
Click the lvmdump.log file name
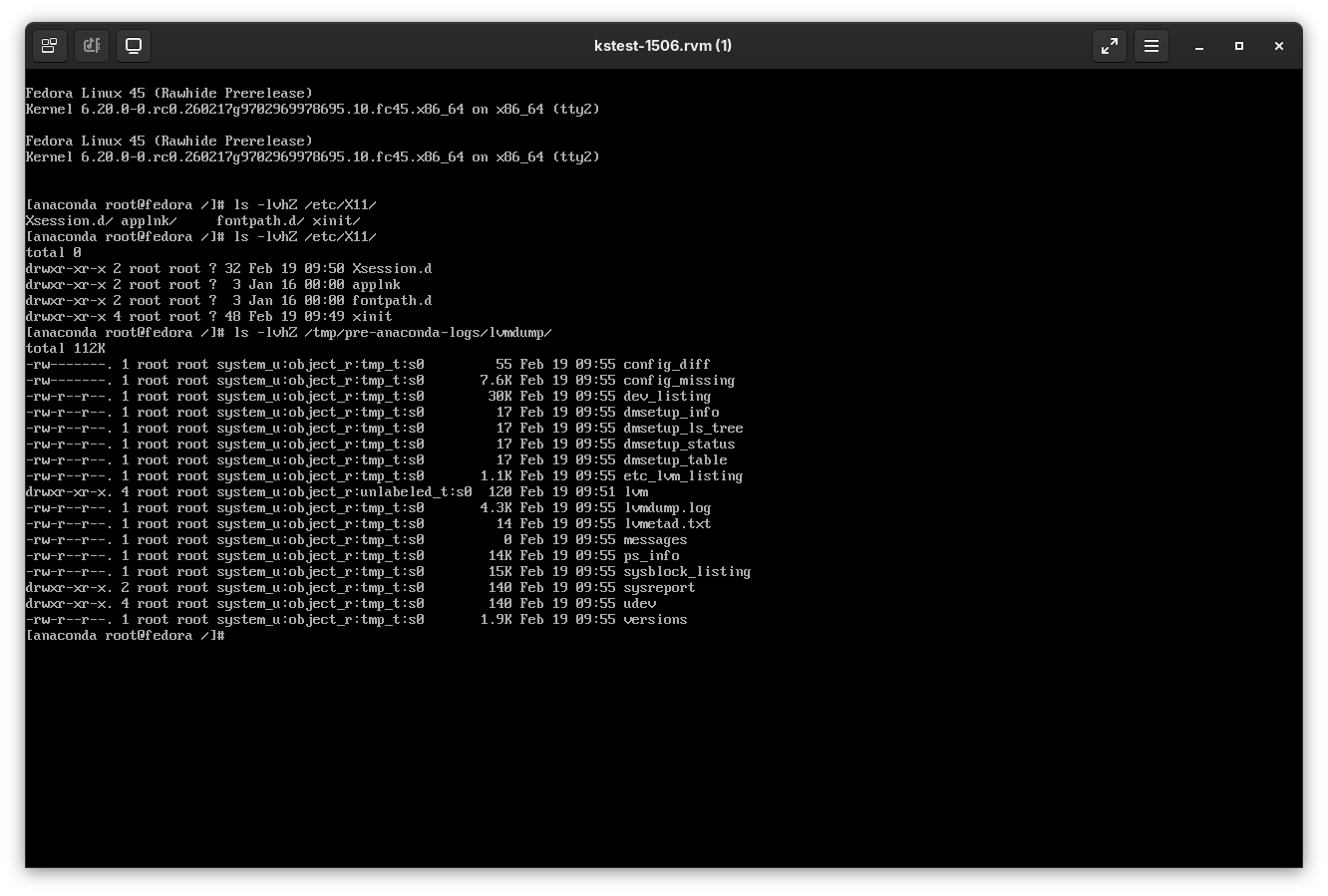click(667, 508)
